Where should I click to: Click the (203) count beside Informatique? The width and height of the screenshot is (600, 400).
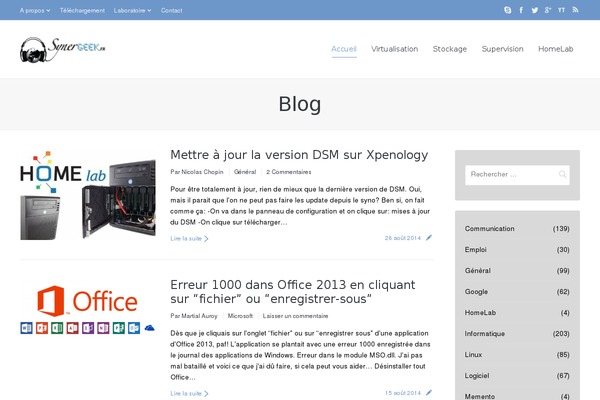[x=561, y=334]
